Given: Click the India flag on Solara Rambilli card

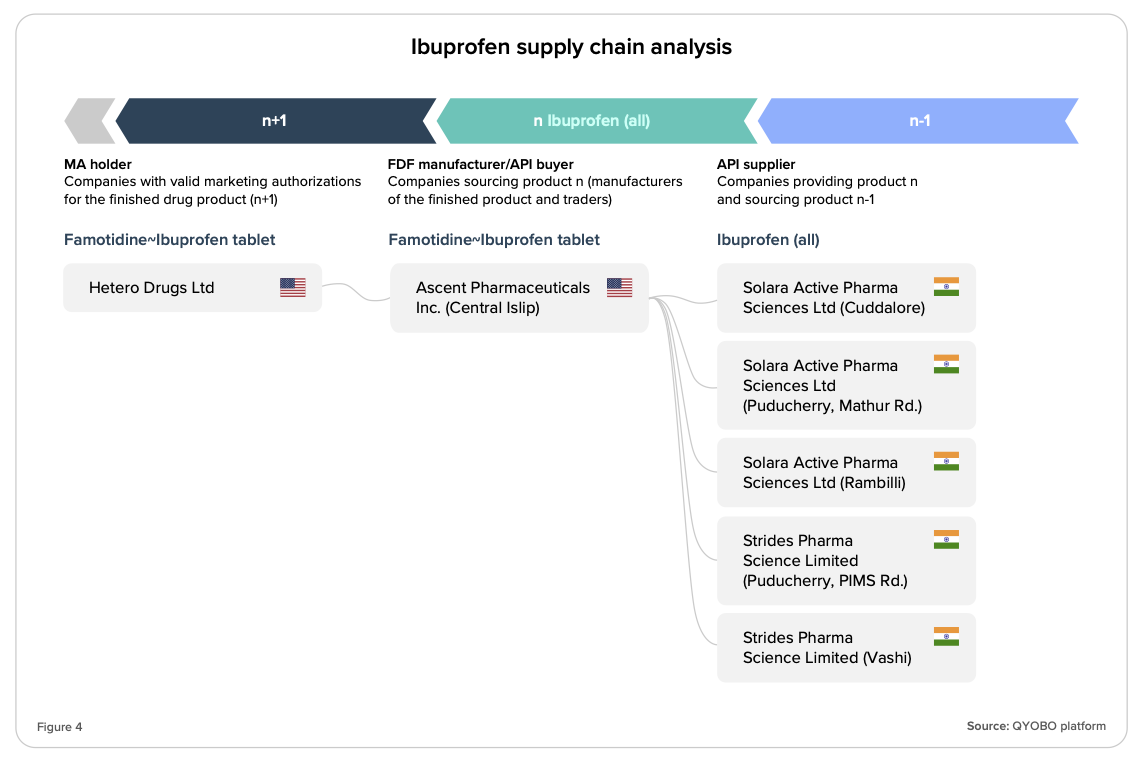Looking at the screenshot, I should (x=946, y=461).
